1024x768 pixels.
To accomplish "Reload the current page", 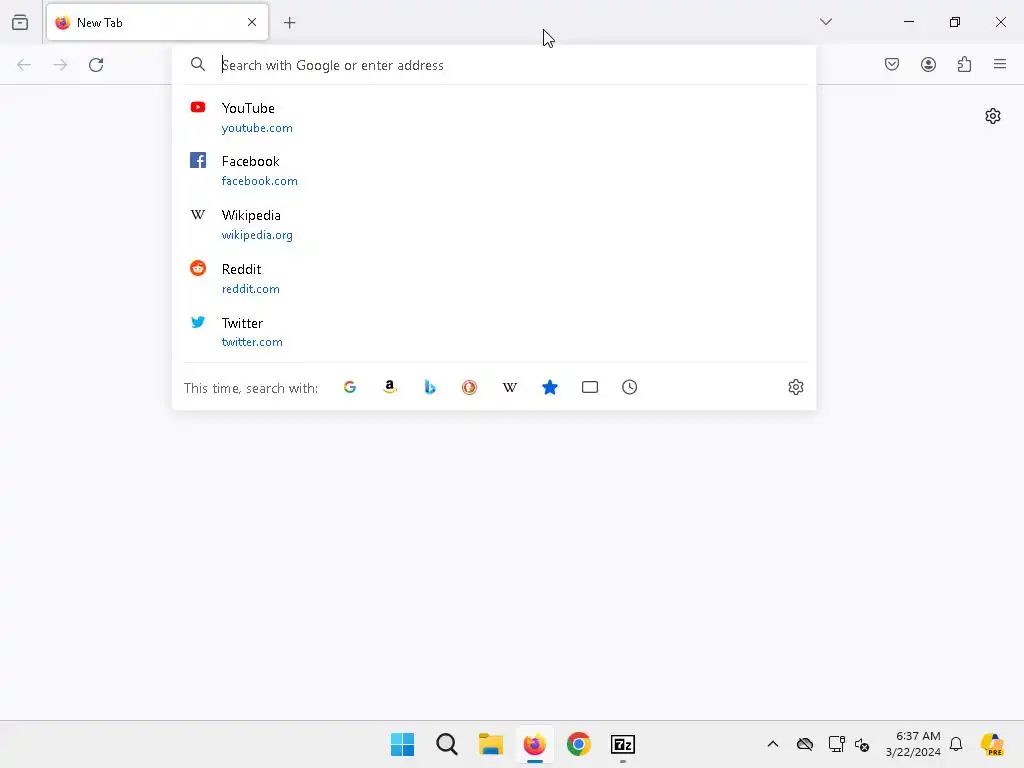I will (x=96, y=65).
